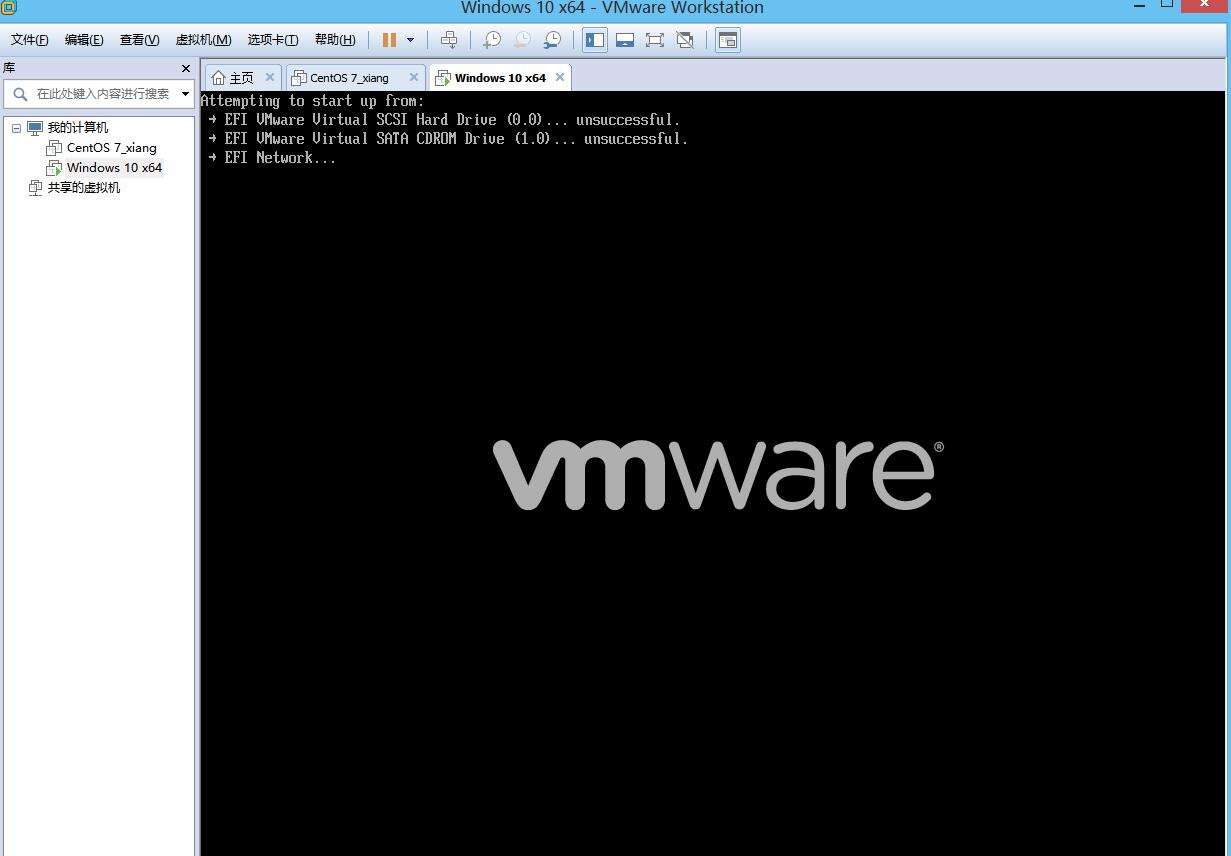The image size is (1231, 856).
Task: Open the 帮助(H) menu
Action: point(335,40)
